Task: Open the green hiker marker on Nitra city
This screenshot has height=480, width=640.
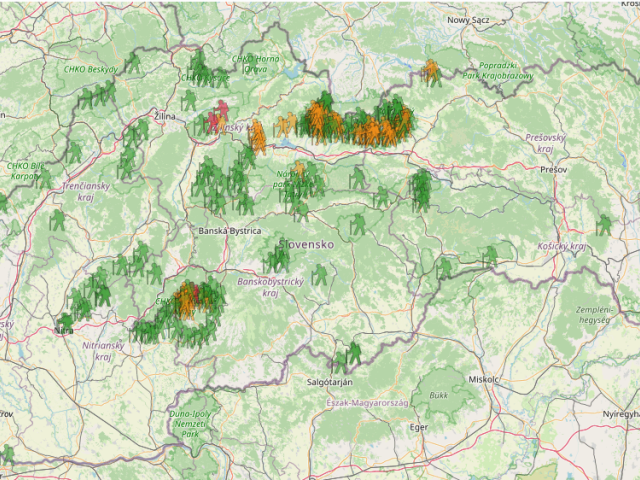Action: click(x=64, y=324)
